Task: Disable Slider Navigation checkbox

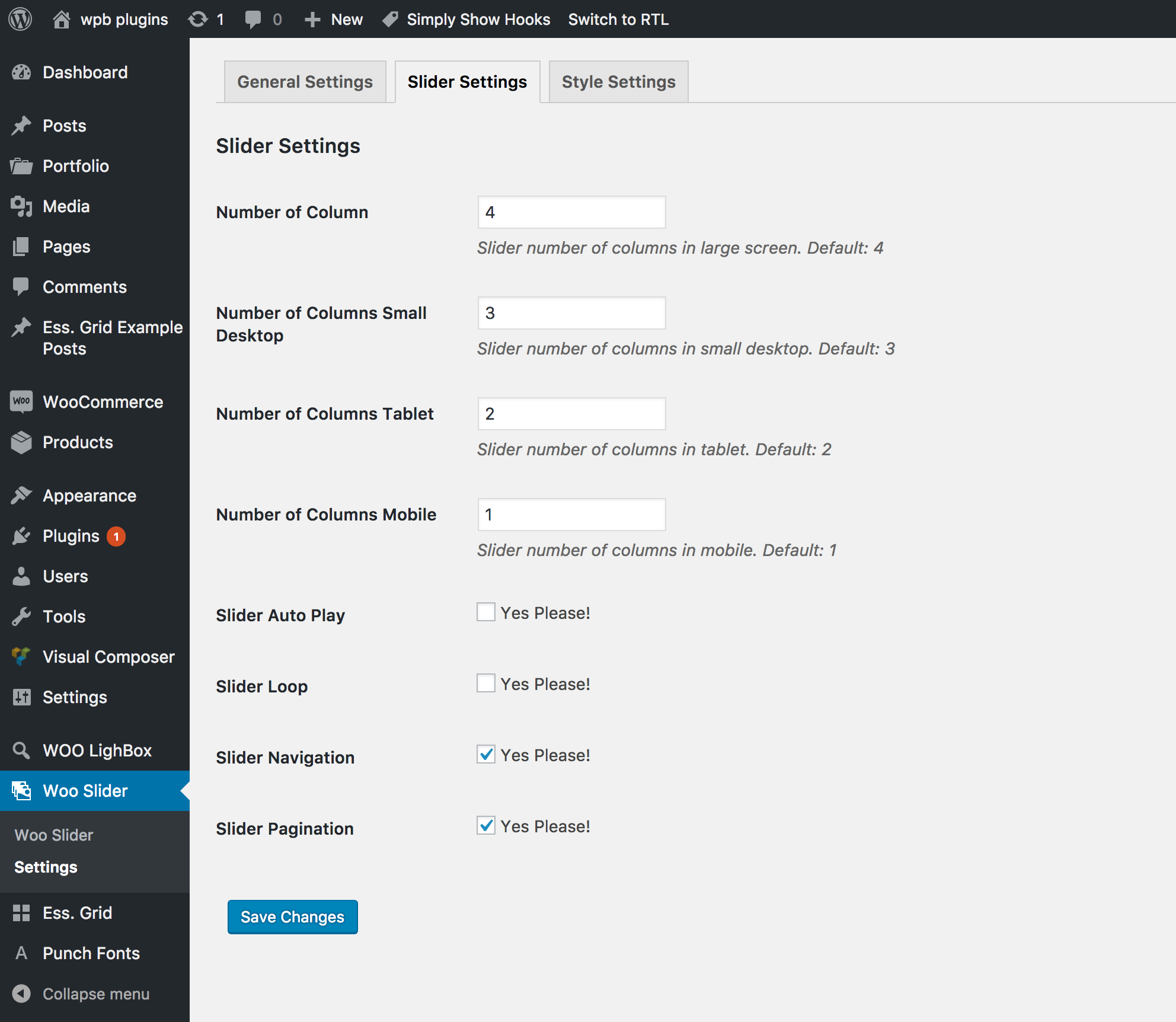Action: 485,754
